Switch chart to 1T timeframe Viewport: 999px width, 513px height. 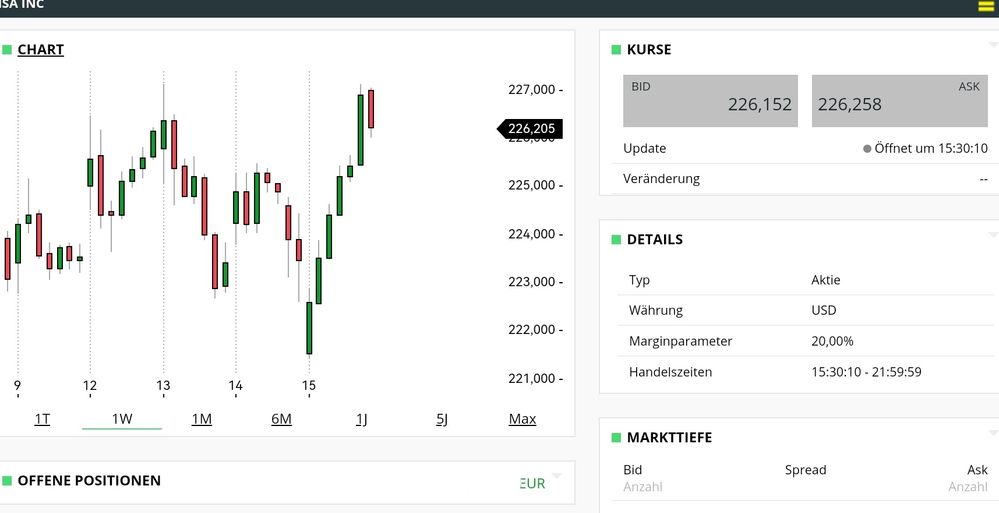[42, 419]
